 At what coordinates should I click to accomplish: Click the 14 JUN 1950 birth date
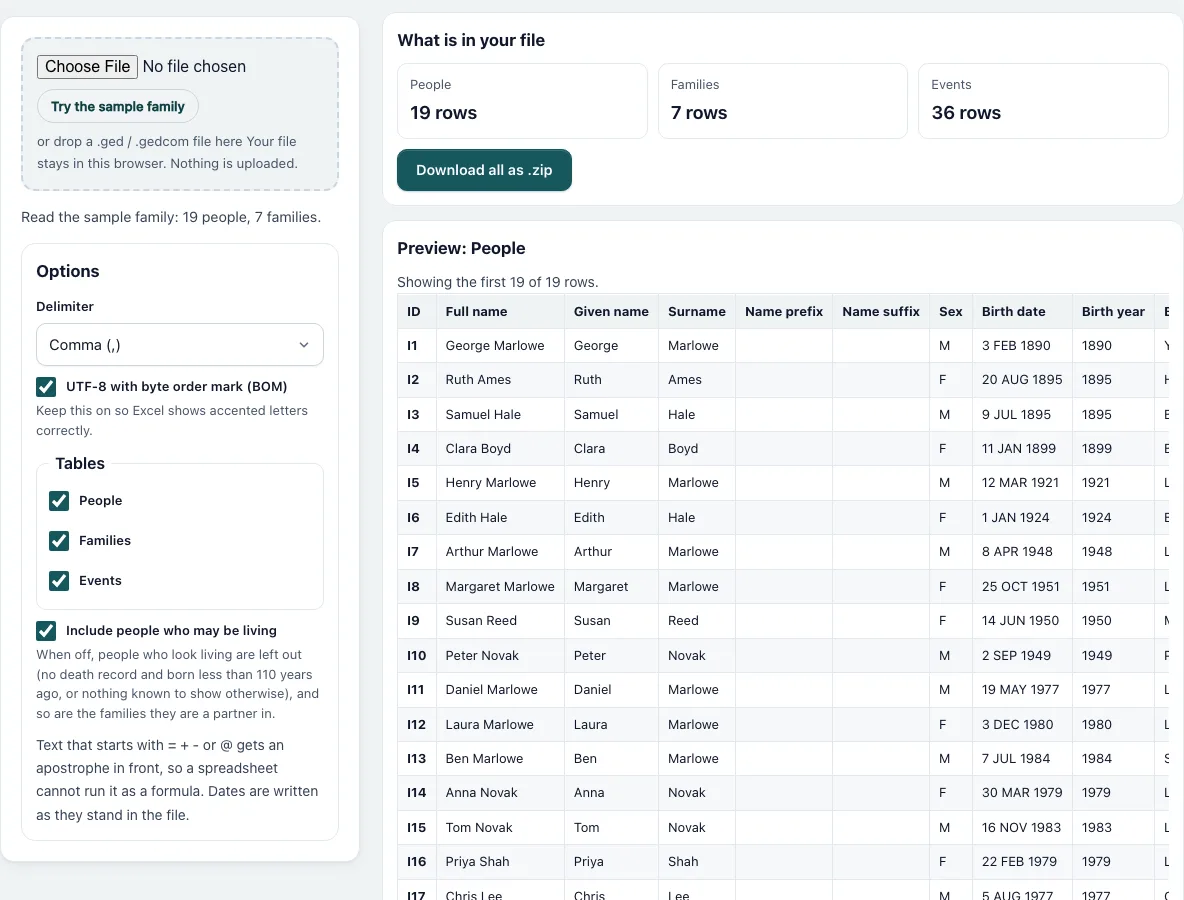pos(1020,621)
